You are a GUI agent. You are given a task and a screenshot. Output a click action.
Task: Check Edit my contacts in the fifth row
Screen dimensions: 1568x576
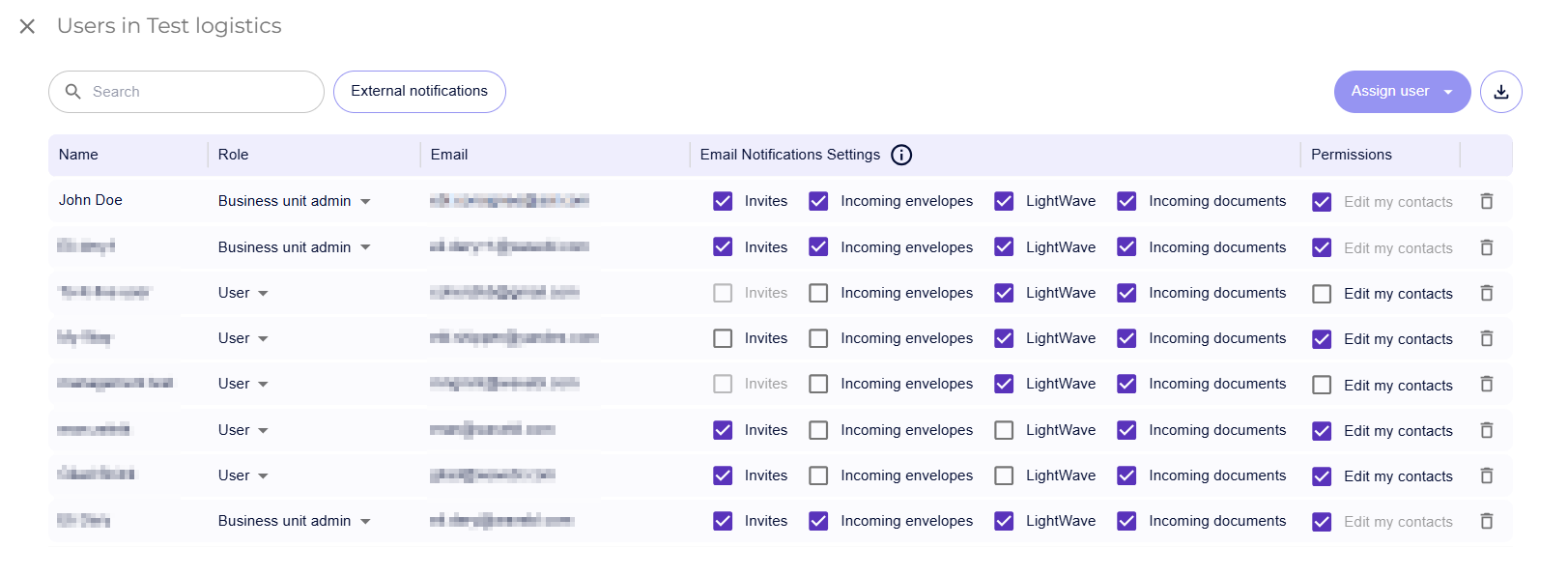tap(1322, 385)
